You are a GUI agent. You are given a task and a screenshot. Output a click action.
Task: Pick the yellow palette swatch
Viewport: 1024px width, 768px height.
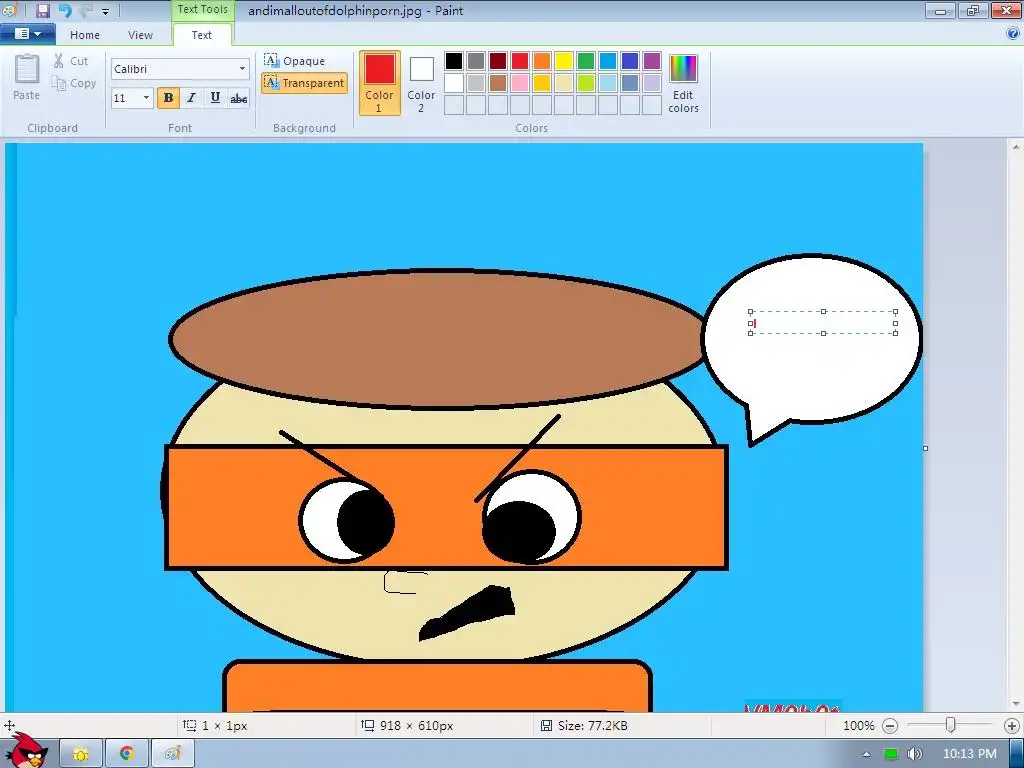(564, 61)
